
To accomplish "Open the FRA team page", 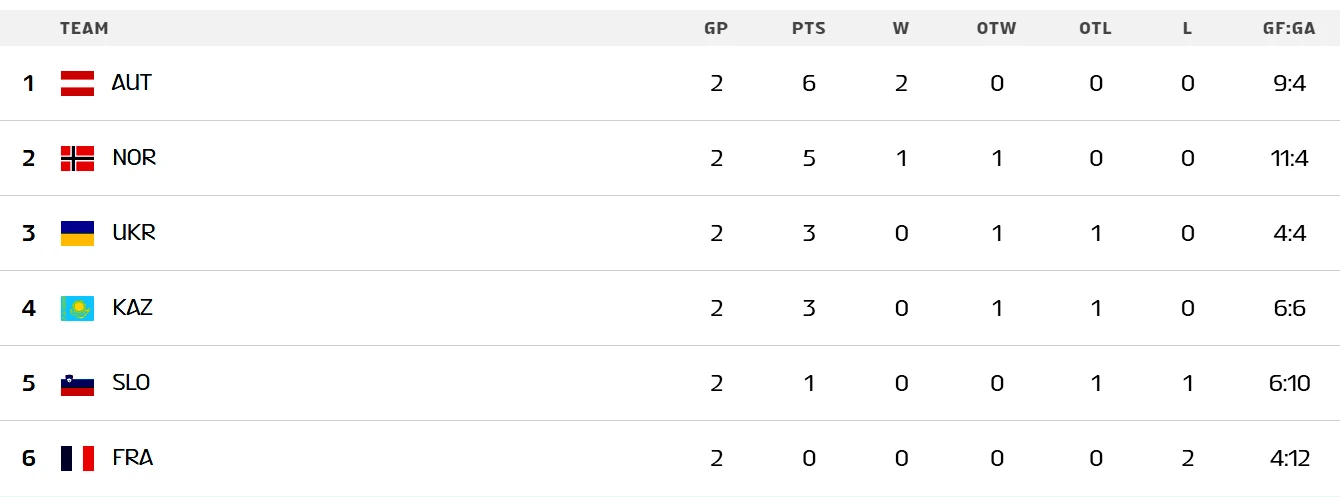I will click(132, 458).
